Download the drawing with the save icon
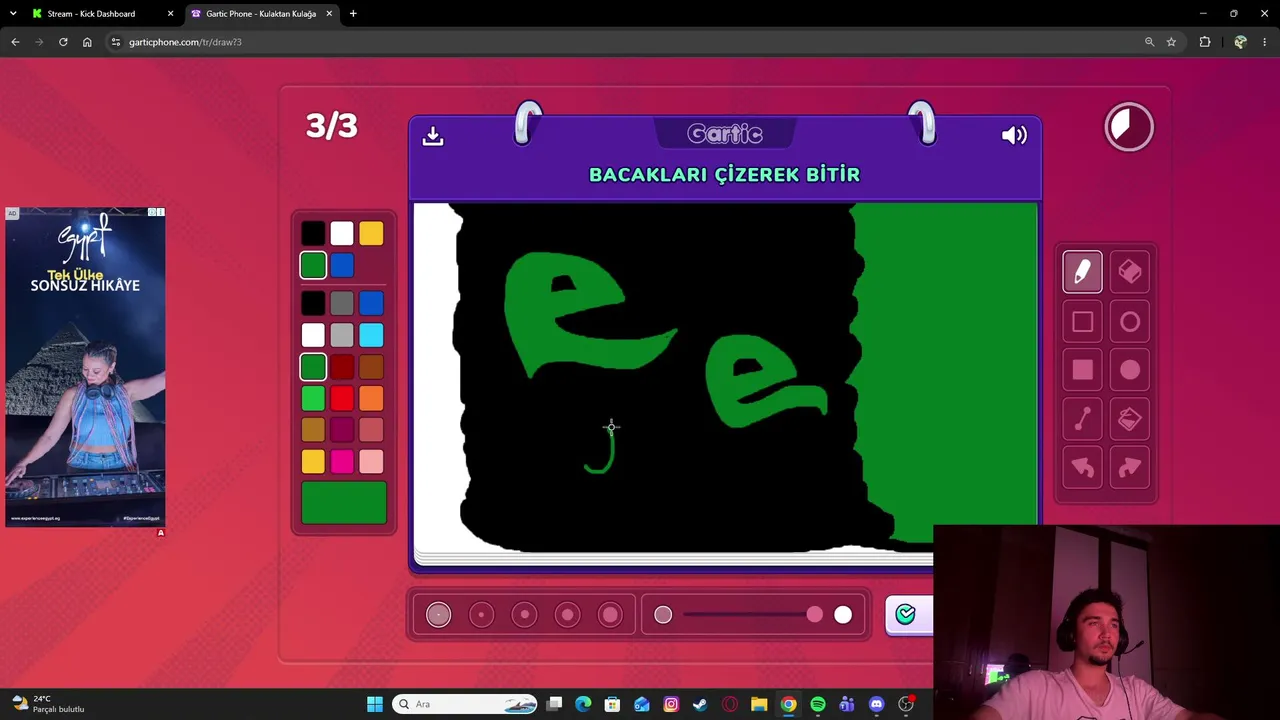This screenshot has width=1280, height=720. (433, 136)
